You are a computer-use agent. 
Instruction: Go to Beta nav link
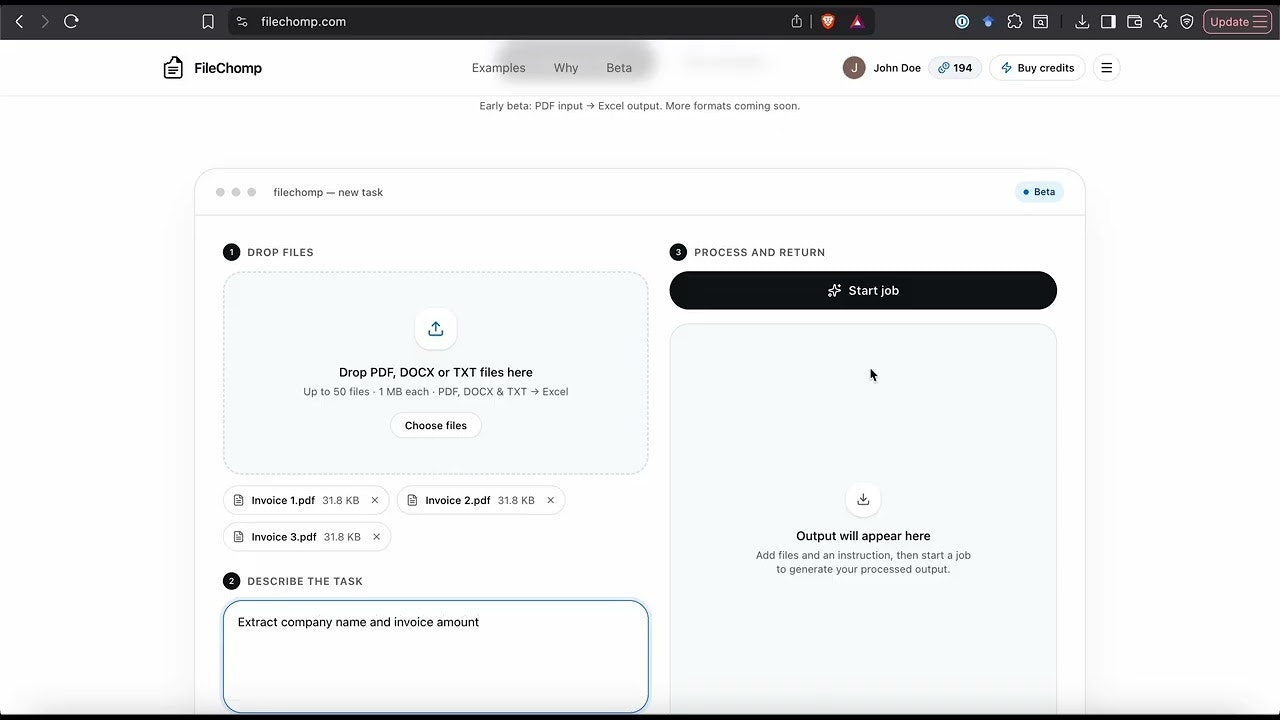[619, 68]
